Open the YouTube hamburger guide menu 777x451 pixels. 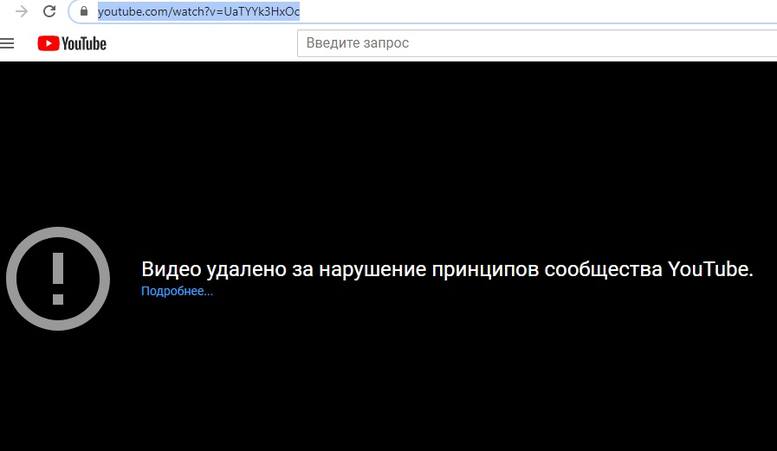8,43
